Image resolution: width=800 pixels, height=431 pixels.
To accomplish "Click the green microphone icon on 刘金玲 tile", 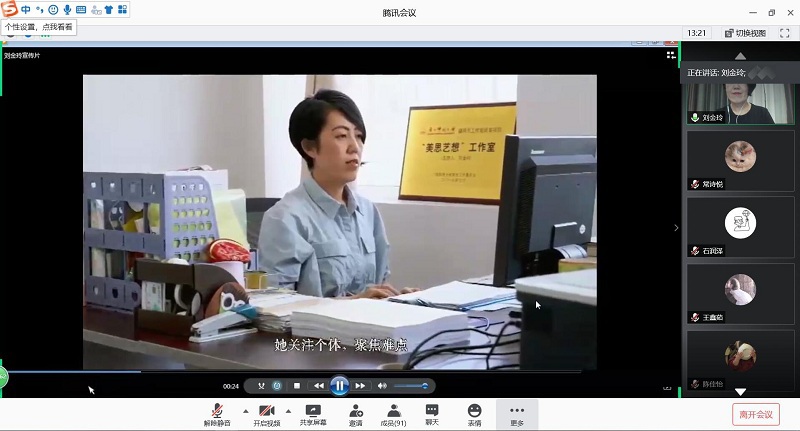I will click(x=695, y=117).
